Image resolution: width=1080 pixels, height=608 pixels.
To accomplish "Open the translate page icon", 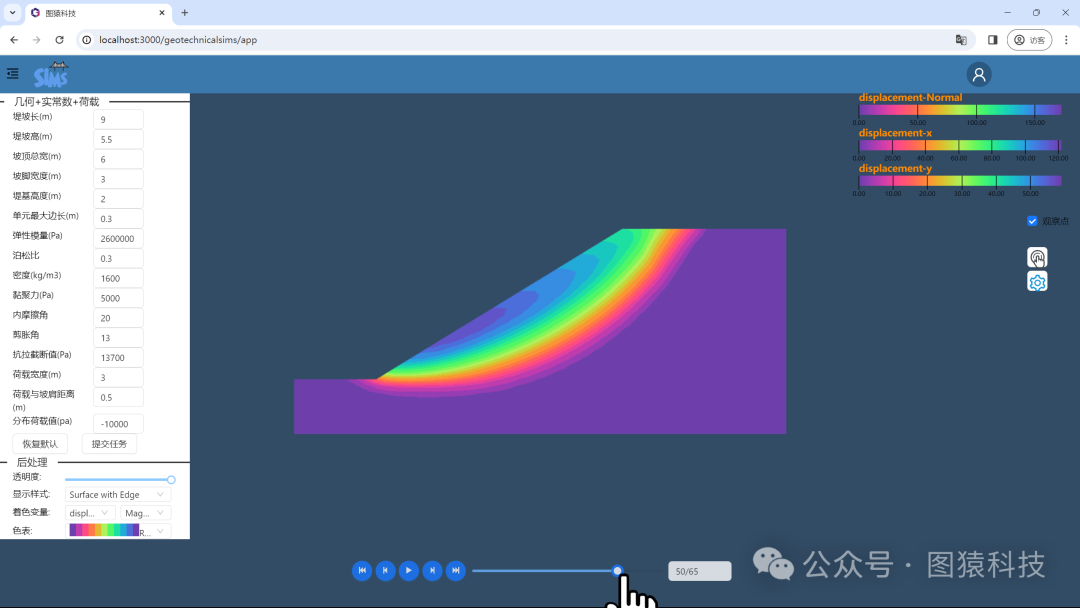I will (961, 40).
